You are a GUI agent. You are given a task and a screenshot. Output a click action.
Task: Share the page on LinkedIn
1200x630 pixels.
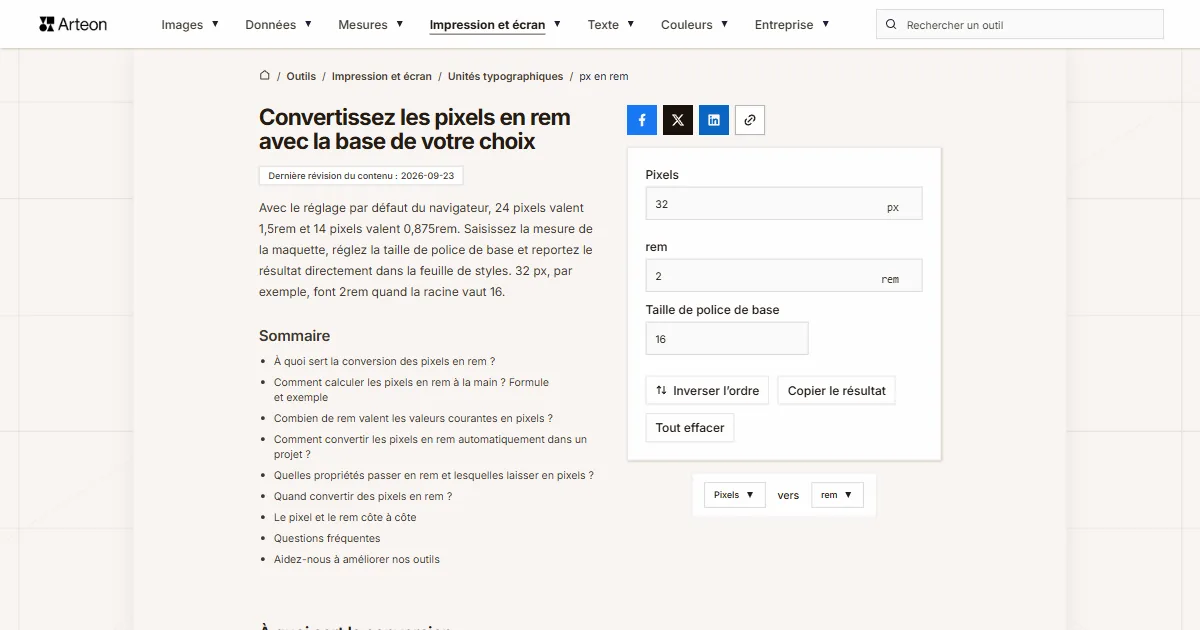click(x=714, y=120)
